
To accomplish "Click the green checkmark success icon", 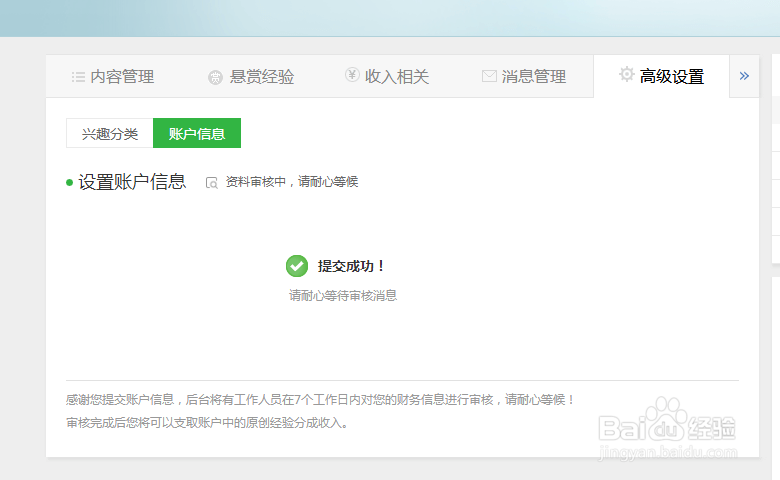I will (297, 266).
